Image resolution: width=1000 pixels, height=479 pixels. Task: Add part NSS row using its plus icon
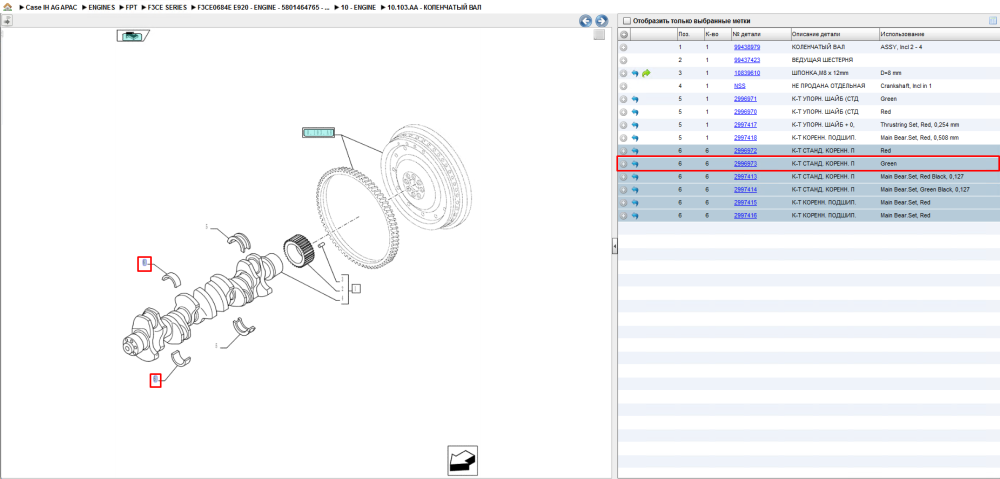(624, 86)
